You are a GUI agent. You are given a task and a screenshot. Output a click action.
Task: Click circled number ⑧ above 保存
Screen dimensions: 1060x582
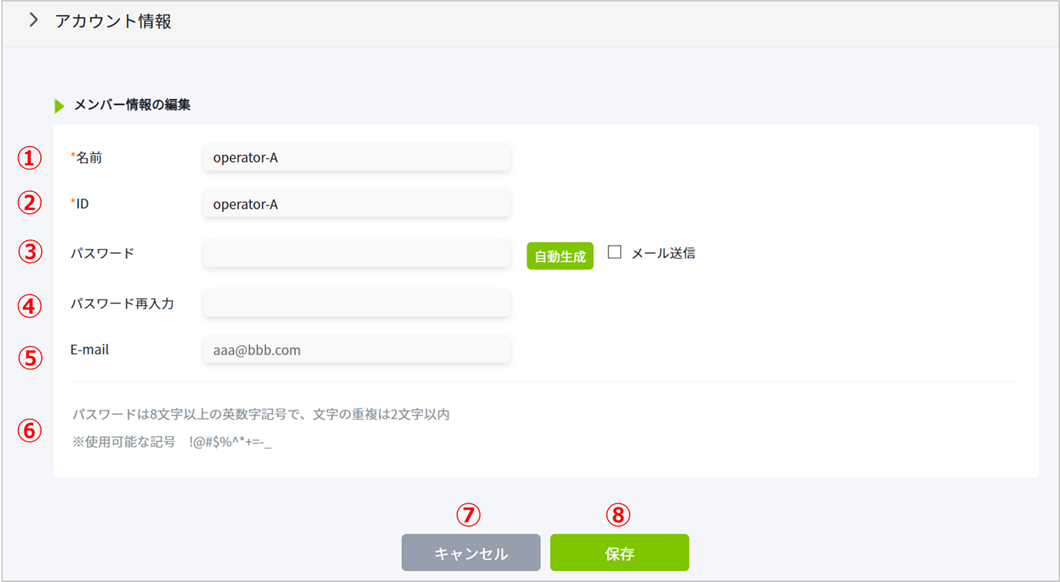619,515
